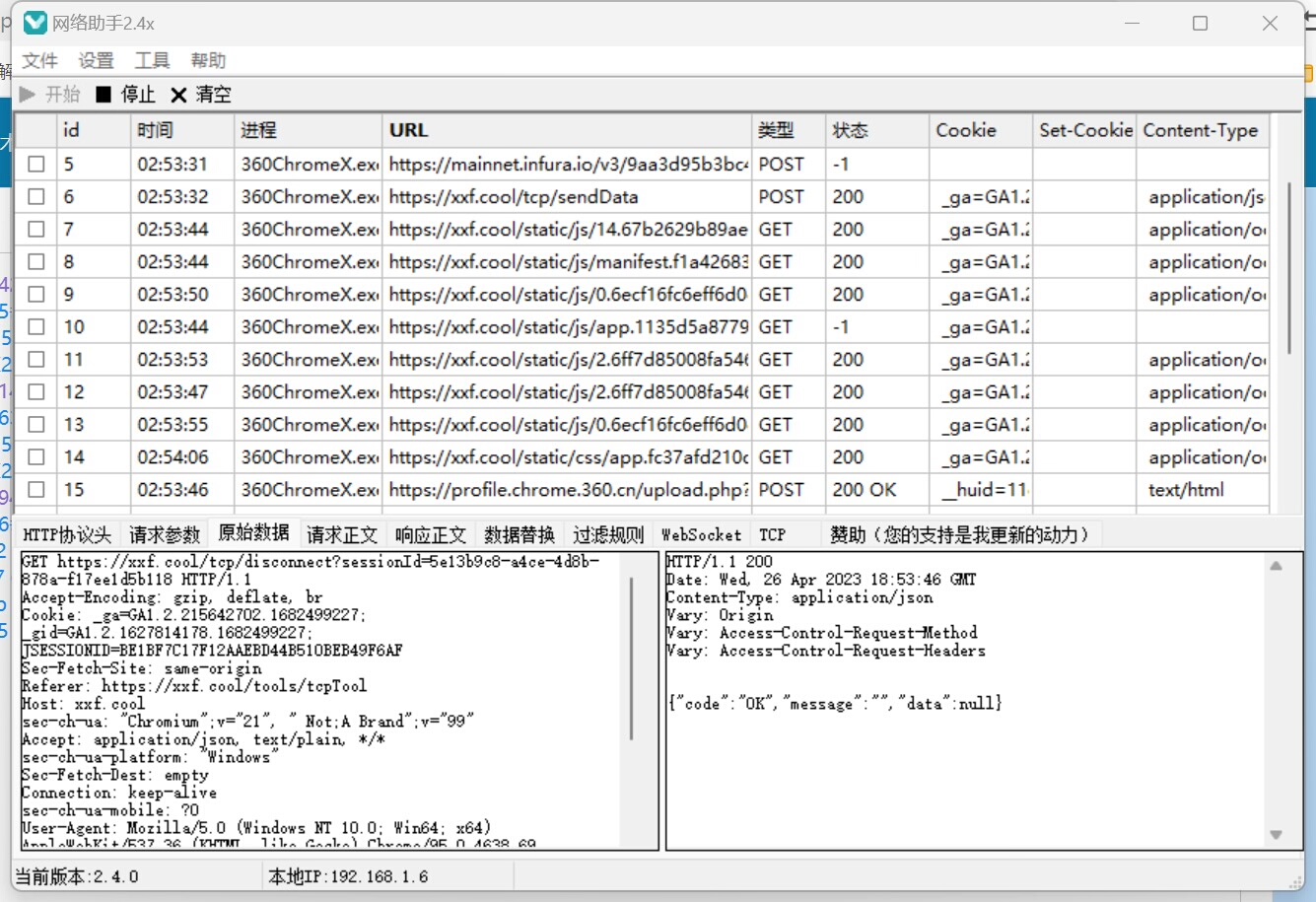Click the 02:54:06 time cell

[182, 457]
